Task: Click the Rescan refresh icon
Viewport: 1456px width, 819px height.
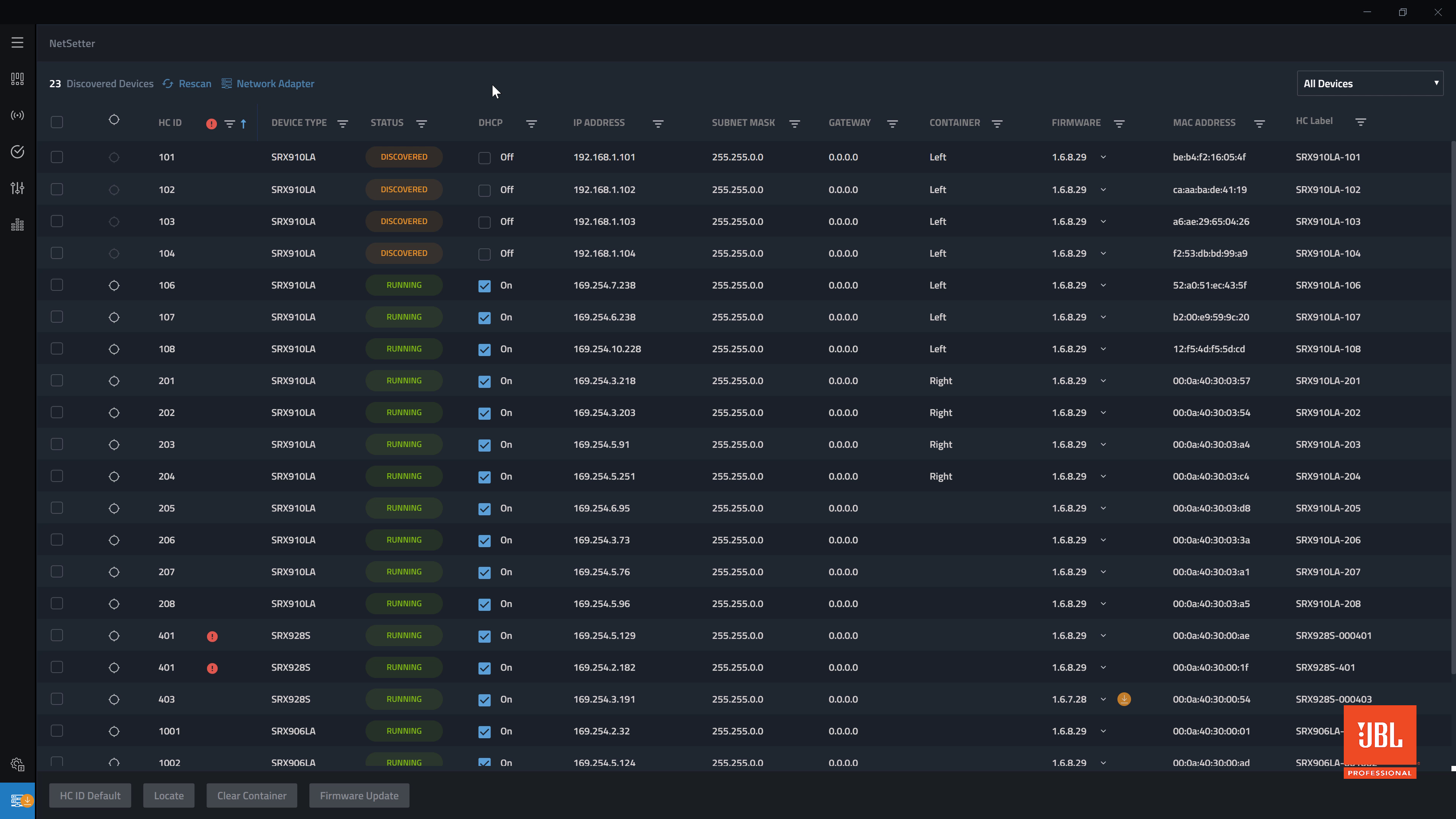Action: (168, 84)
